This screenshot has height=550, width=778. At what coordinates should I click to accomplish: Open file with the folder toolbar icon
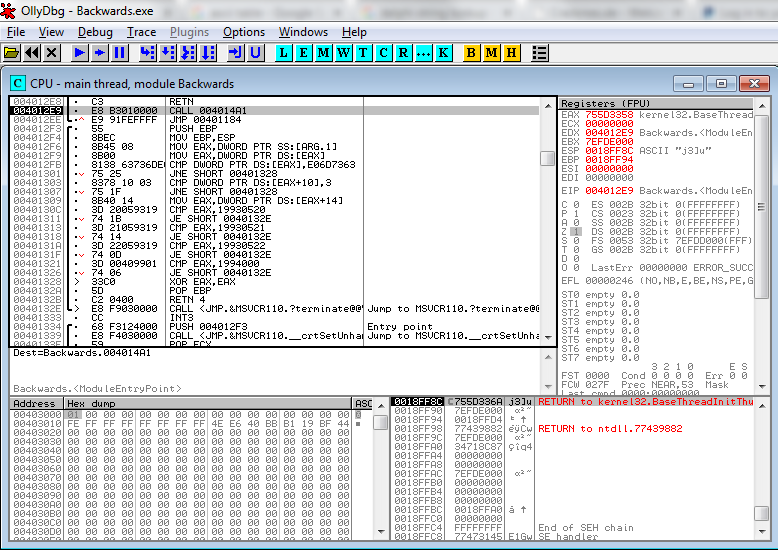[11, 52]
